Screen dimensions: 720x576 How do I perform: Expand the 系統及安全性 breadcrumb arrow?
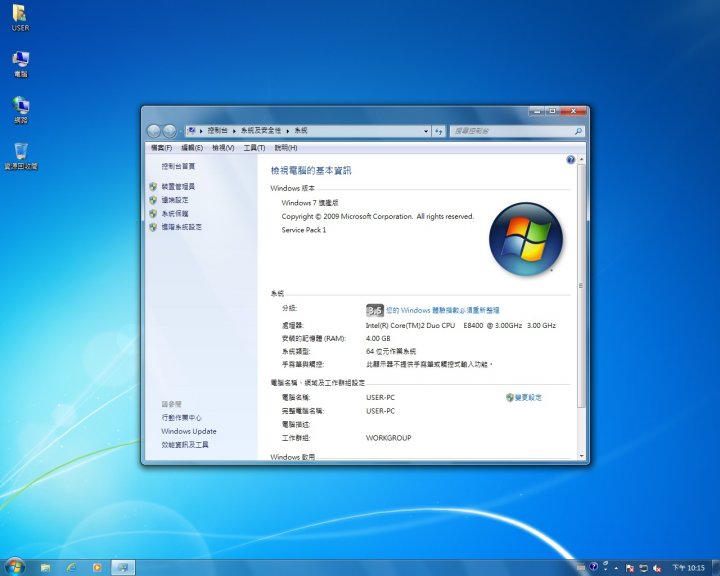[x=287, y=131]
